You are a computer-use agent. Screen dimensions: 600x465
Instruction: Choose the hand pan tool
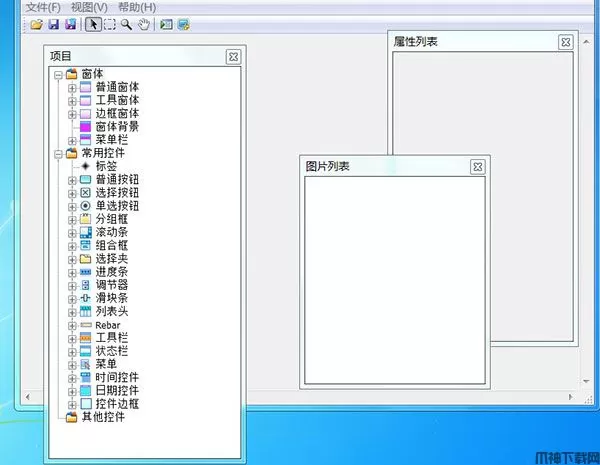click(x=144, y=24)
